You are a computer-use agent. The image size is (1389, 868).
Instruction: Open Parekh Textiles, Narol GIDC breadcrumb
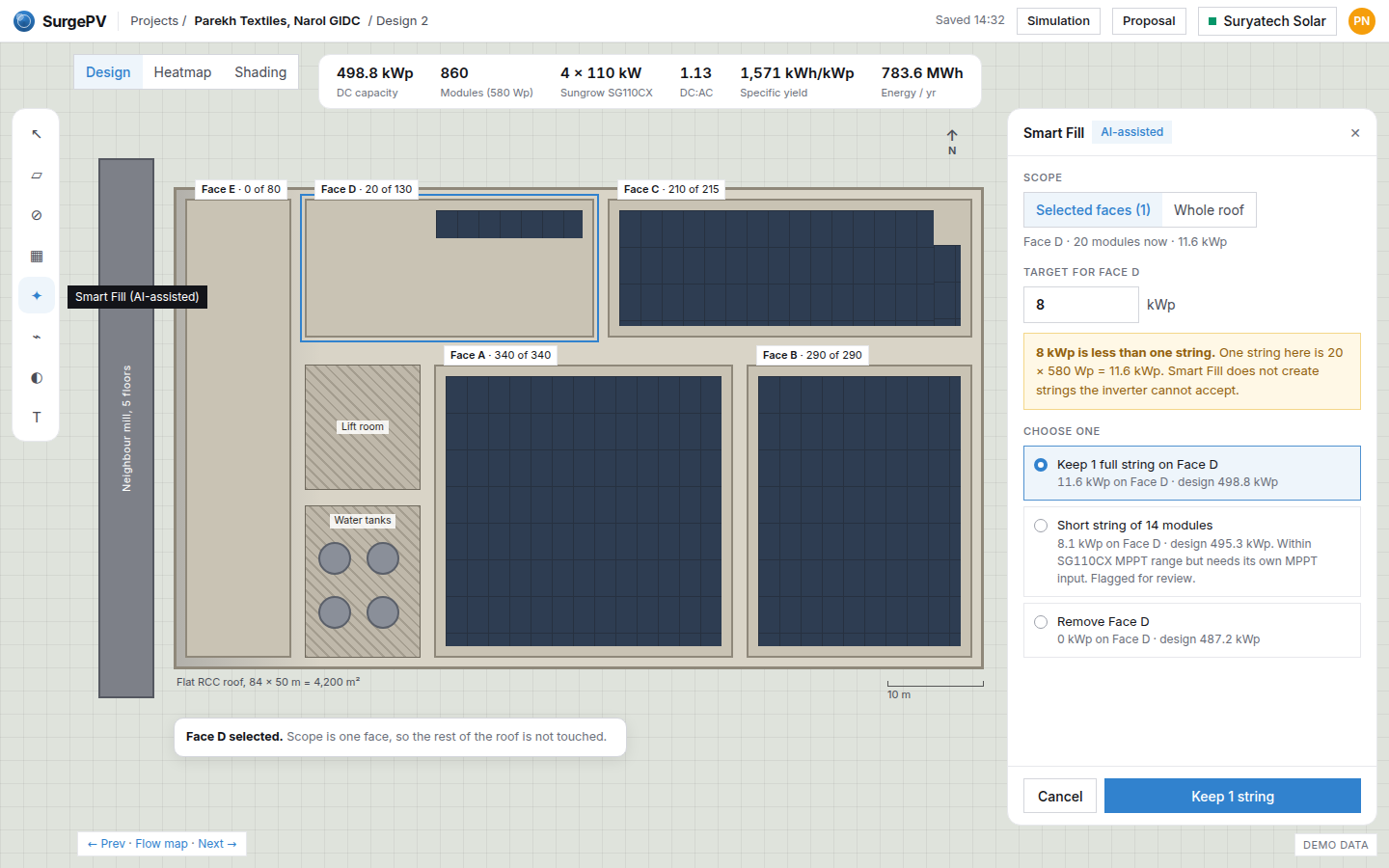[x=277, y=21]
